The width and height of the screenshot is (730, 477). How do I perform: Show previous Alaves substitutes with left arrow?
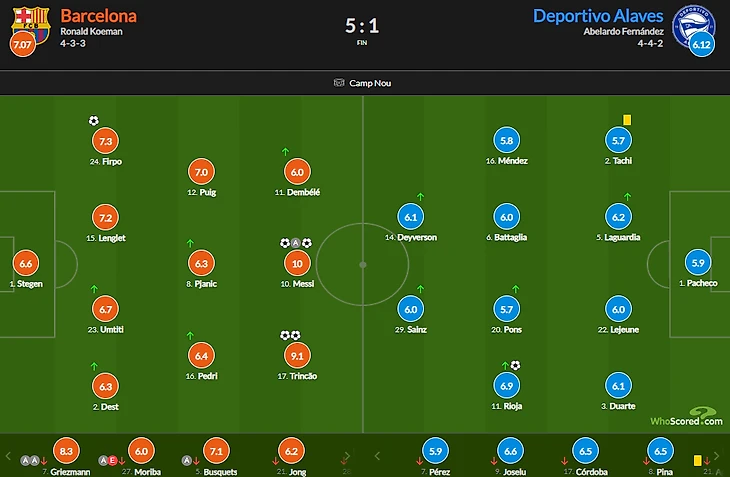pyautogui.click(x=378, y=456)
